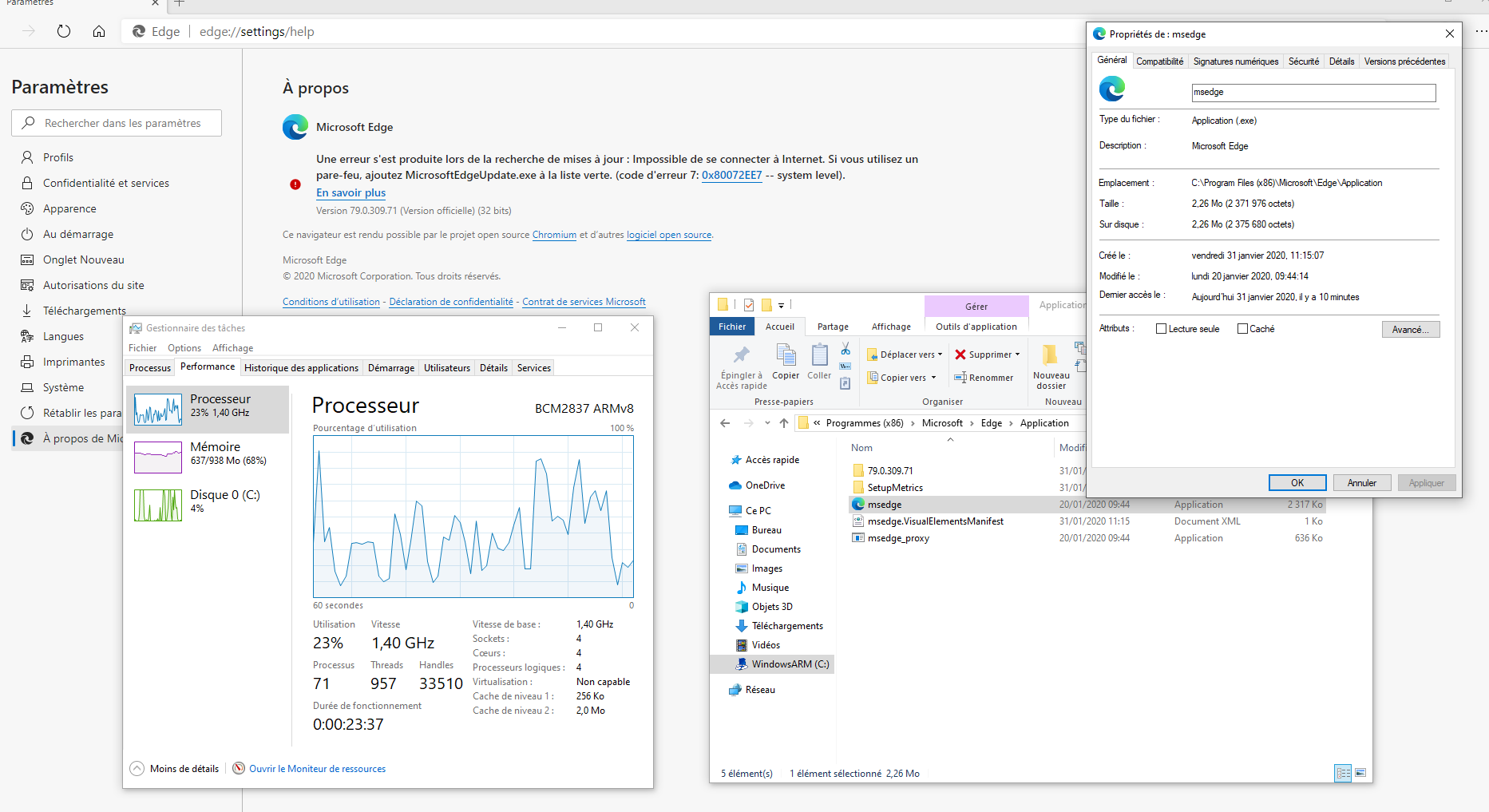Screen dimensions: 1489x812
Task: Enable the Lecture seule checkbox
Action: 1162,329
